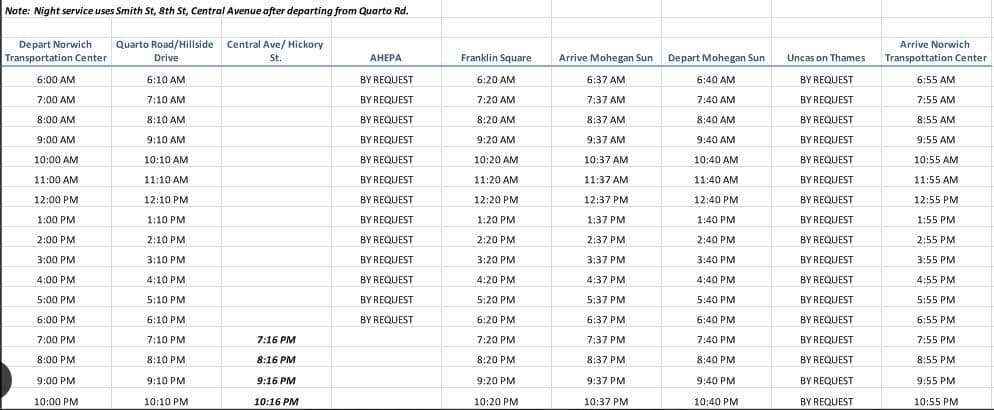Select the 10:16 PM bold time cell

pyautogui.click(x=276, y=402)
